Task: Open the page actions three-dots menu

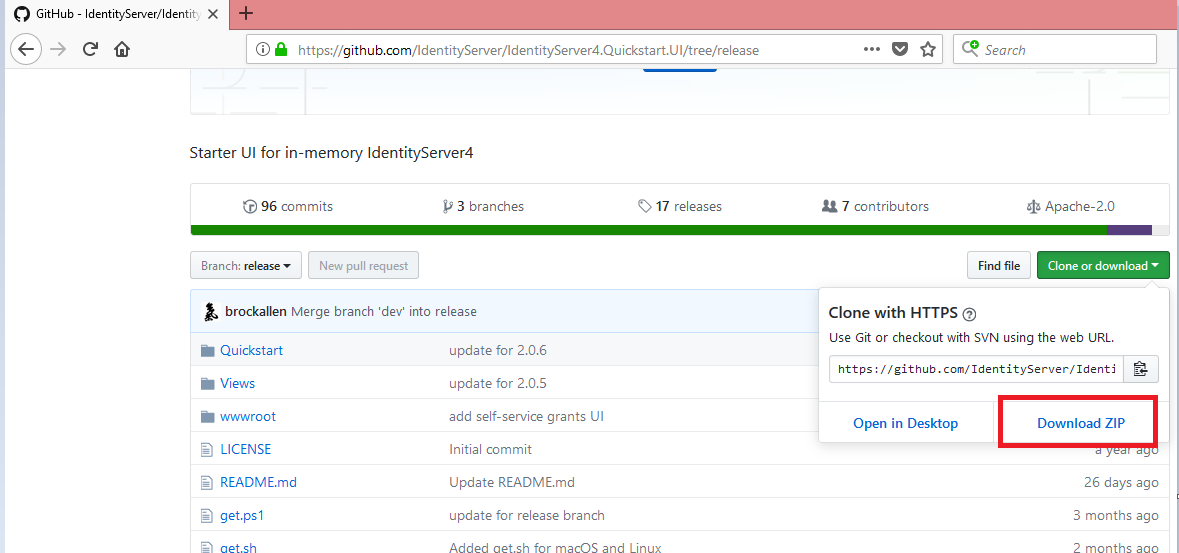Action: 871,50
